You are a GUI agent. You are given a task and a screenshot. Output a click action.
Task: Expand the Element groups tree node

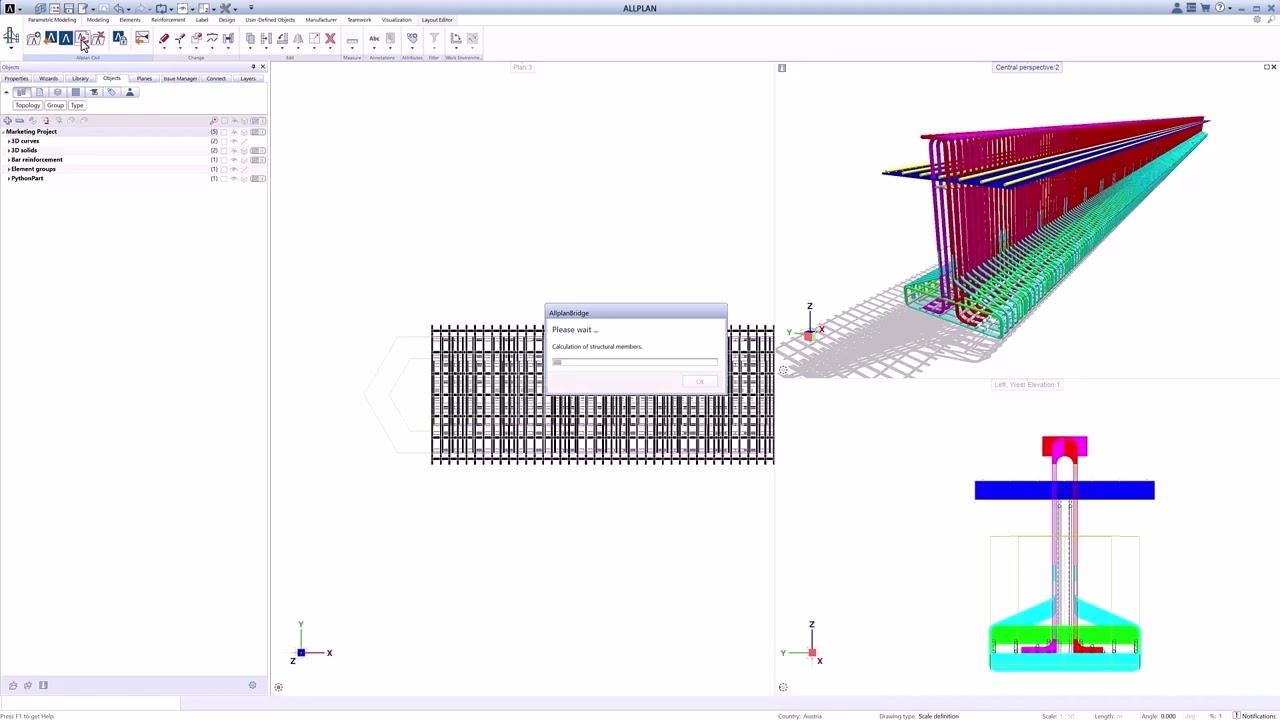coord(8,169)
